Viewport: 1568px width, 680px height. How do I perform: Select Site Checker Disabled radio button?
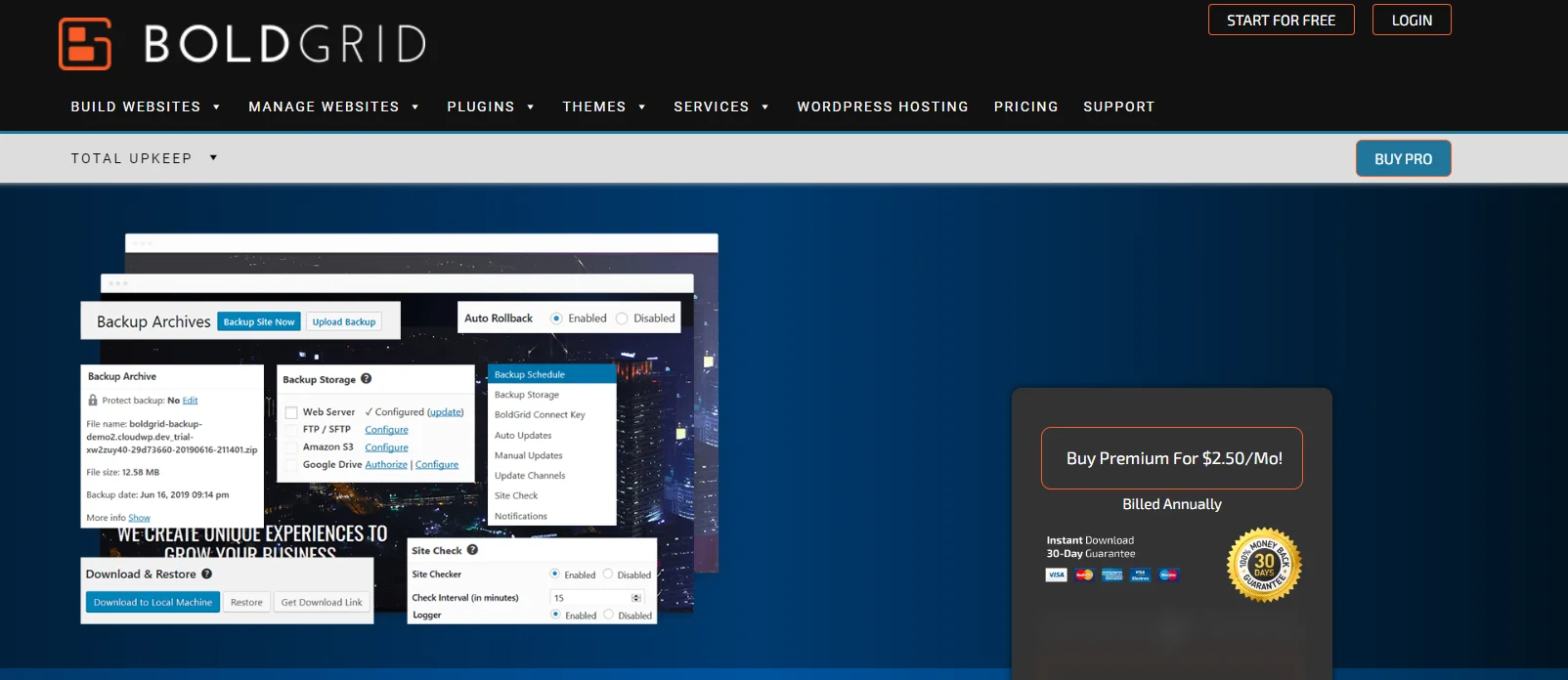[608, 574]
